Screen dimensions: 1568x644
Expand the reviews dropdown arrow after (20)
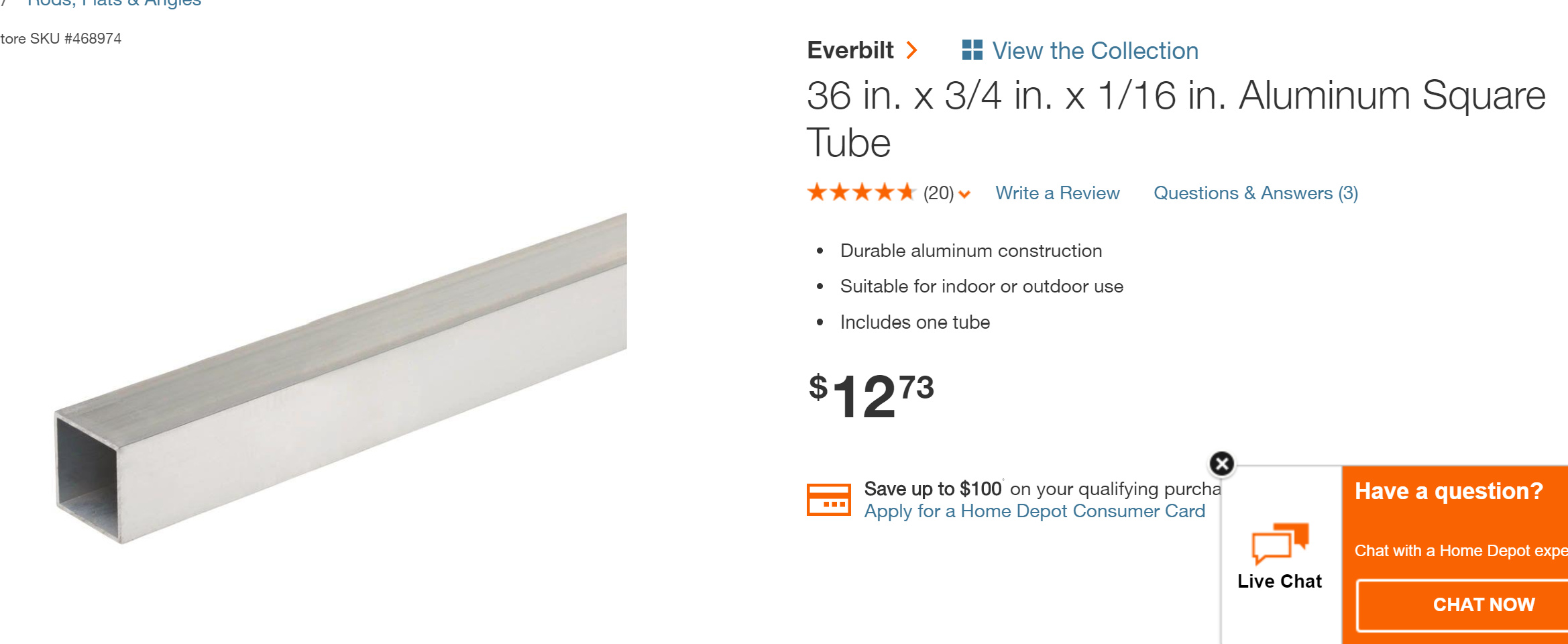[x=965, y=195]
